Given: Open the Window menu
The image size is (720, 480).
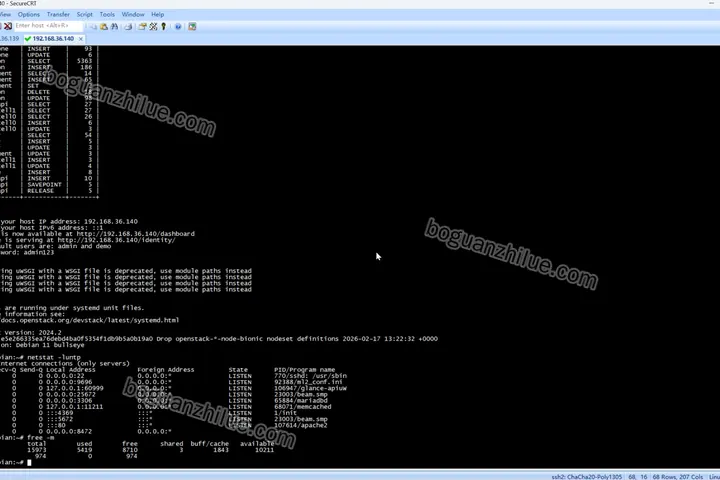Looking at the screenshot, I should pyautogui.click(x=133, y=15).
